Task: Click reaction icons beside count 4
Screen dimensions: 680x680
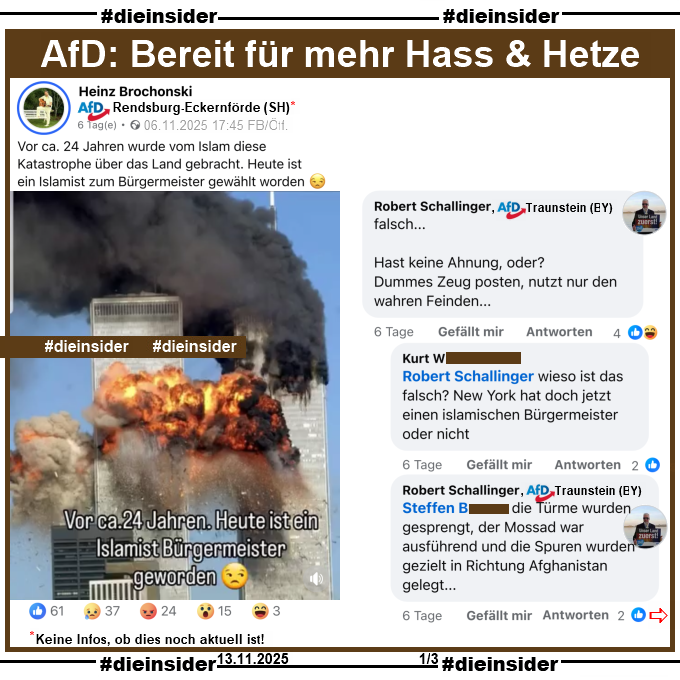Action: click(643, 333)
